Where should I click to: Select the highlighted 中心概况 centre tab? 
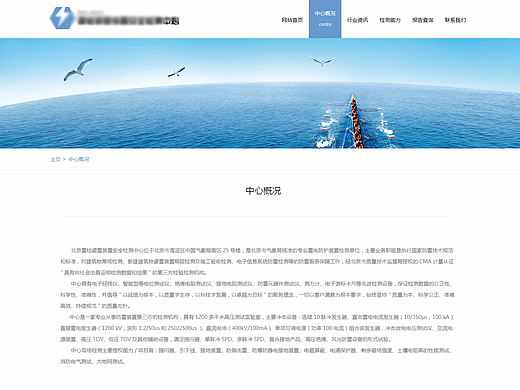click(x=325, y=19)
